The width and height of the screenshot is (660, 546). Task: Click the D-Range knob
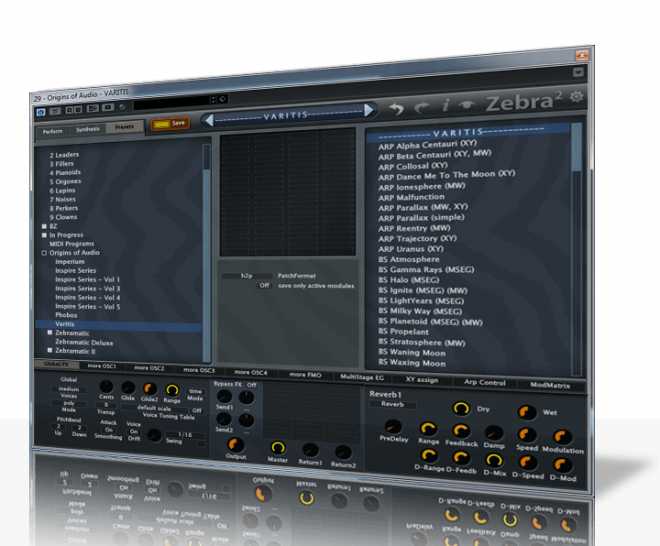[x=428, y=455]
